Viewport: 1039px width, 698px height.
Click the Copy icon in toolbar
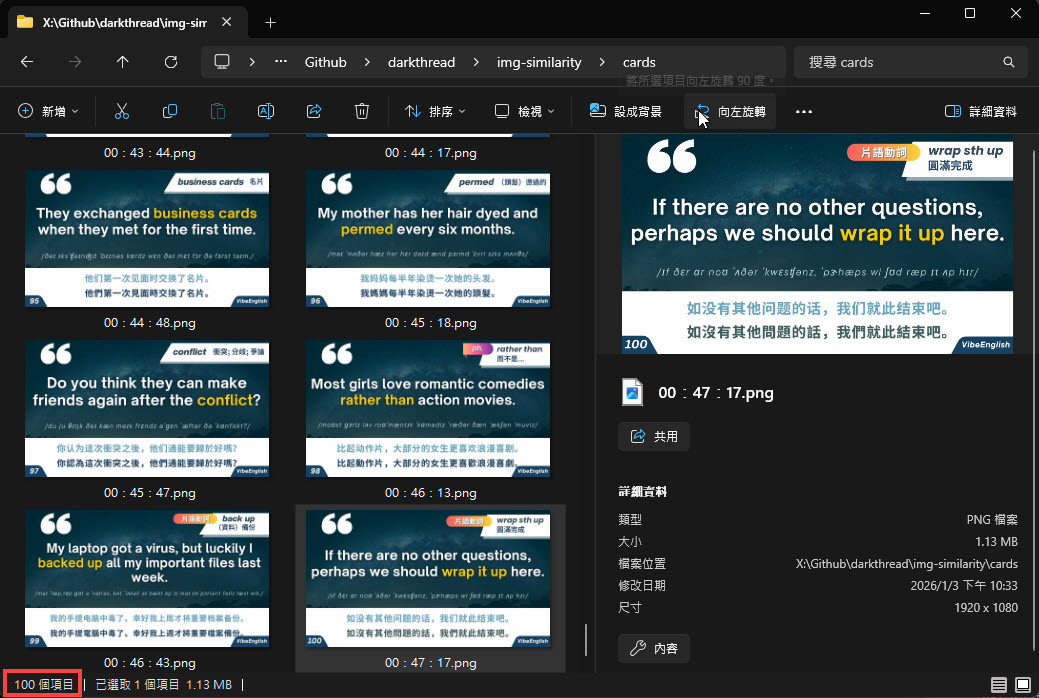[x=170, y=111]
